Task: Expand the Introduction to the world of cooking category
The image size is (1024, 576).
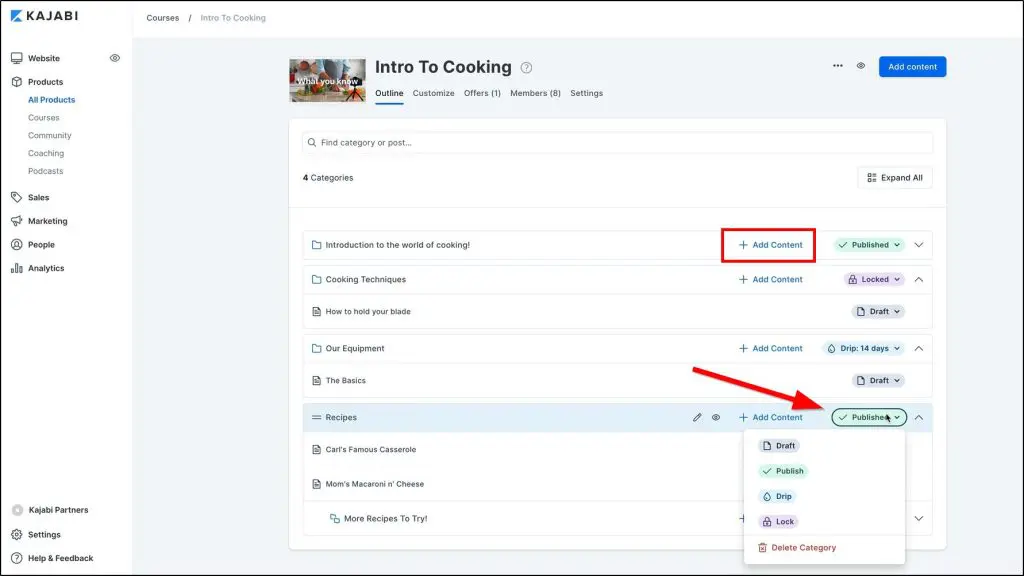Action: 919,245
